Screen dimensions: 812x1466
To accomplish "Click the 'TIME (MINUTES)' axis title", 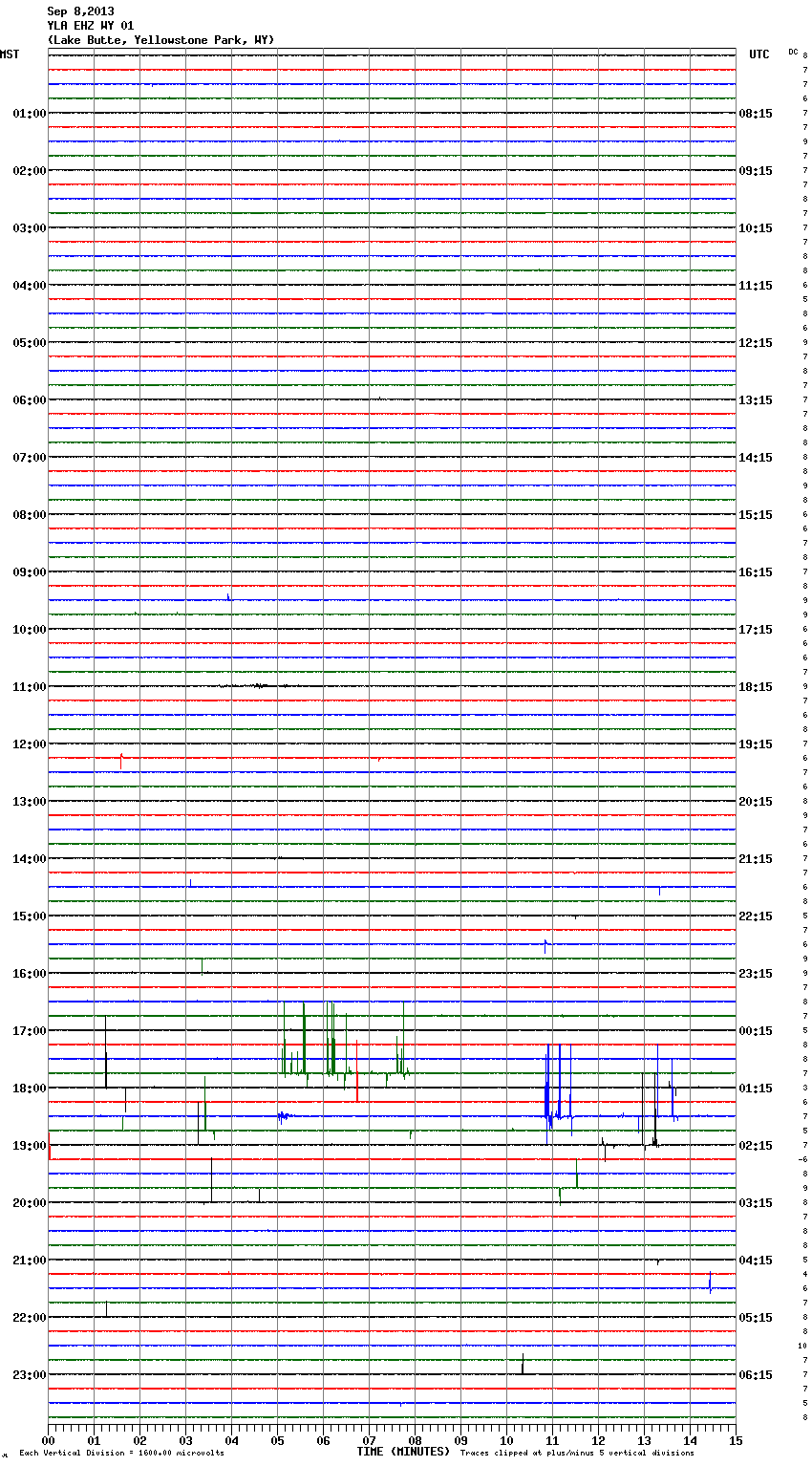I will [403, 1452].
